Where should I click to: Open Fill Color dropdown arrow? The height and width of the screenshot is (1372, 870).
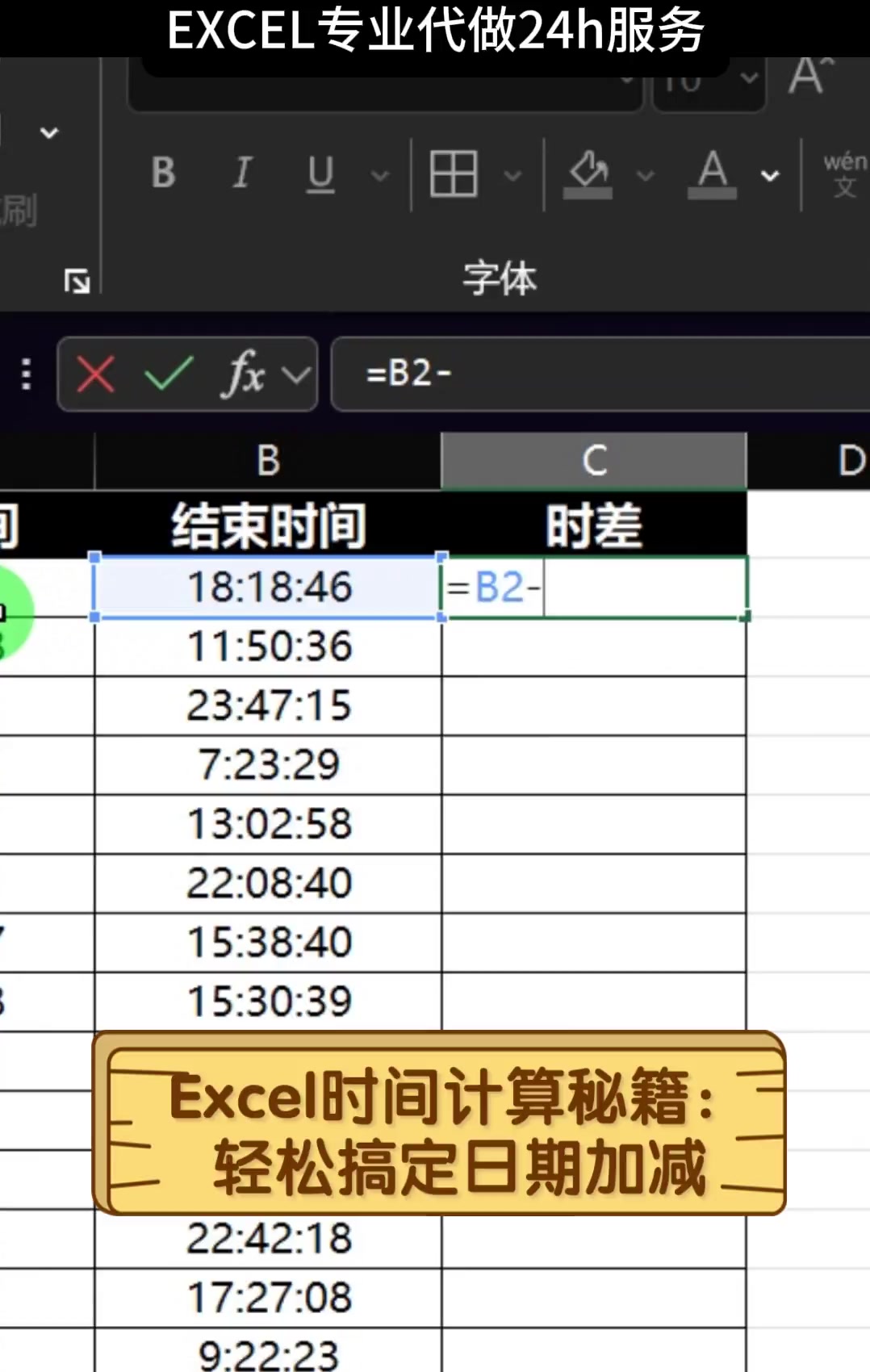pyautogui.click(x=645, y=174)
